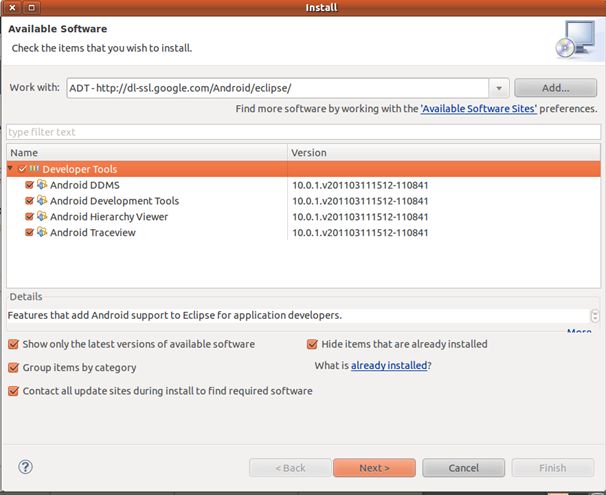Click the Details description scrollbar stepper

click(x=595, y=316)
